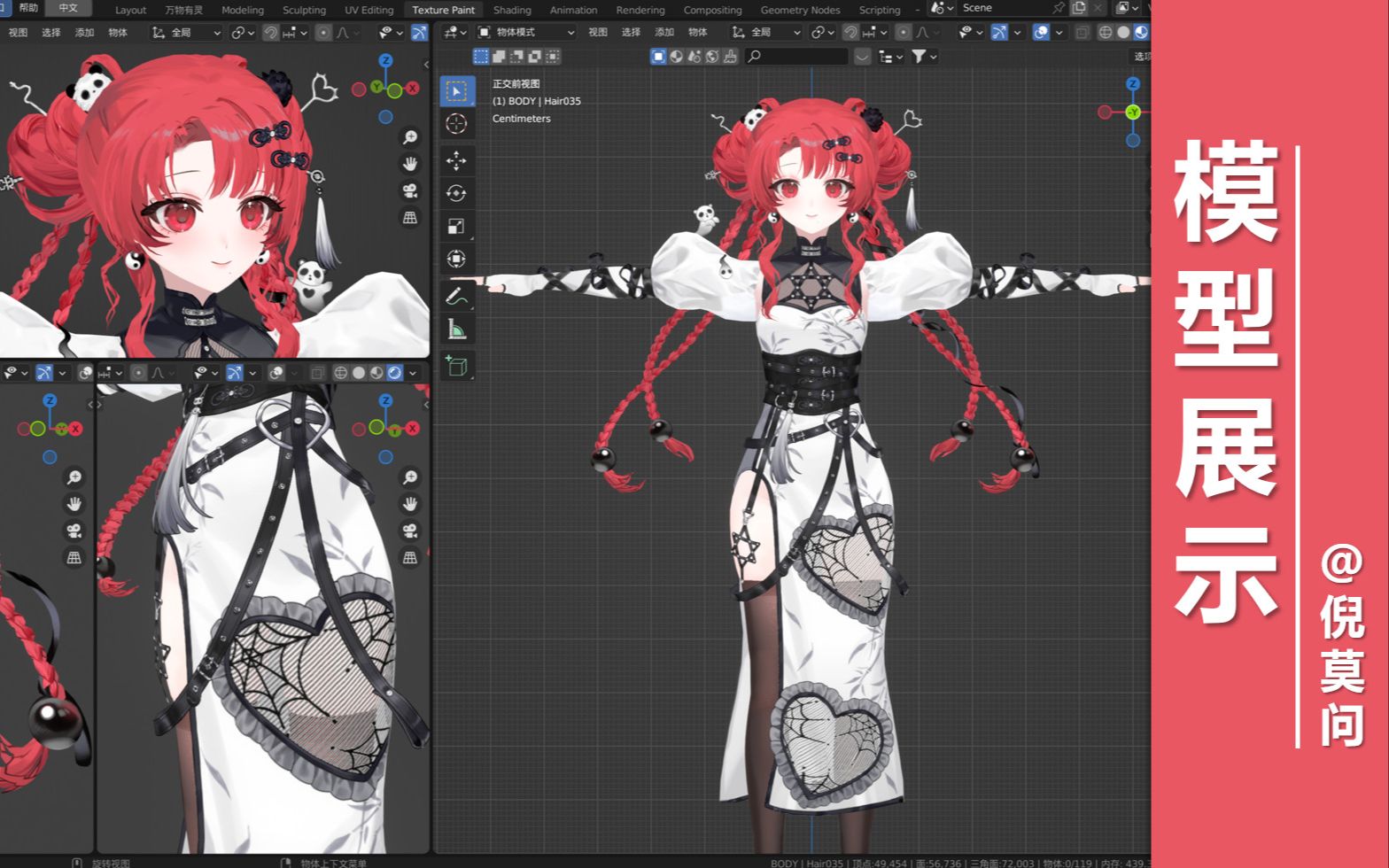Open the Sculpting workspace tab
Viewport: 1389px width, 868px height.
pos(304,10)
